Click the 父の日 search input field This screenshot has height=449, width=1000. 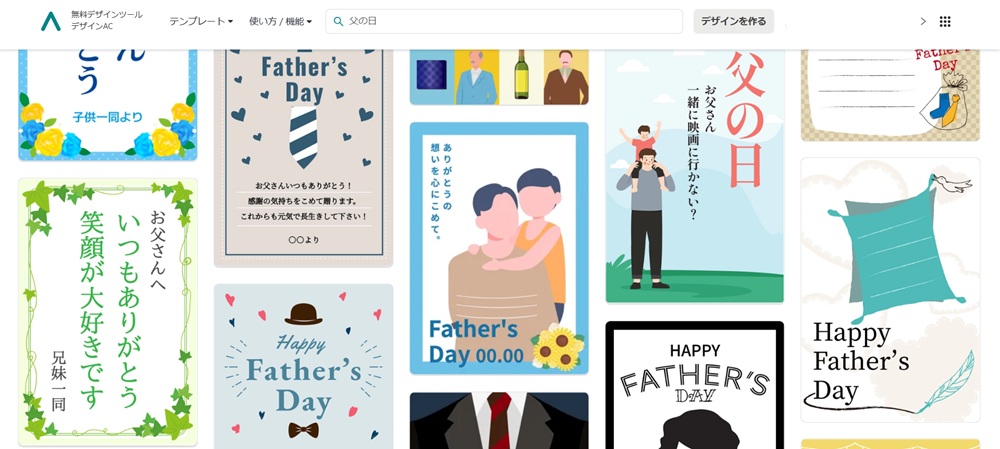point(504,21)
